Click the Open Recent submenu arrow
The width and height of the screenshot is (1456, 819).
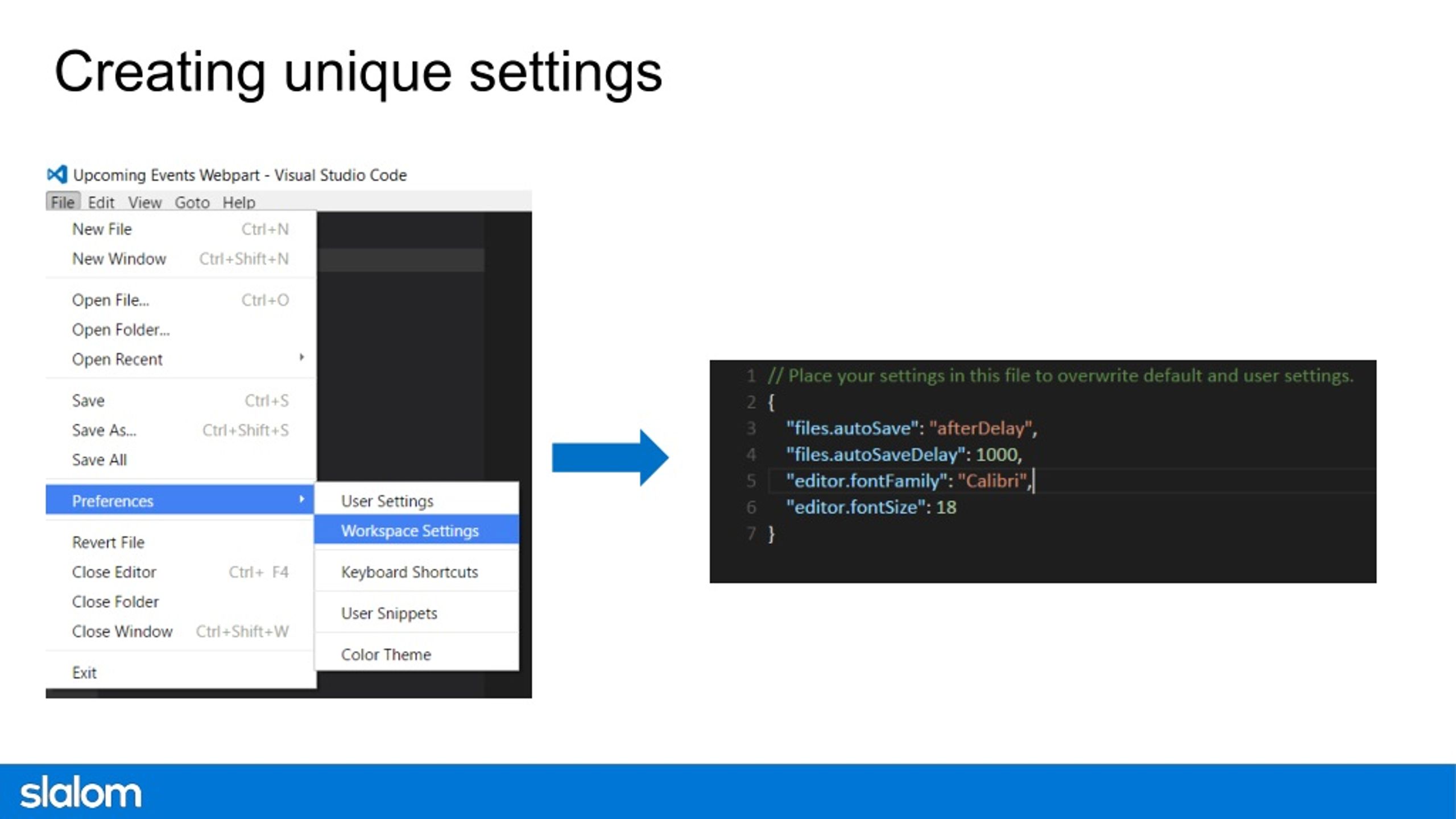(302, 357)
